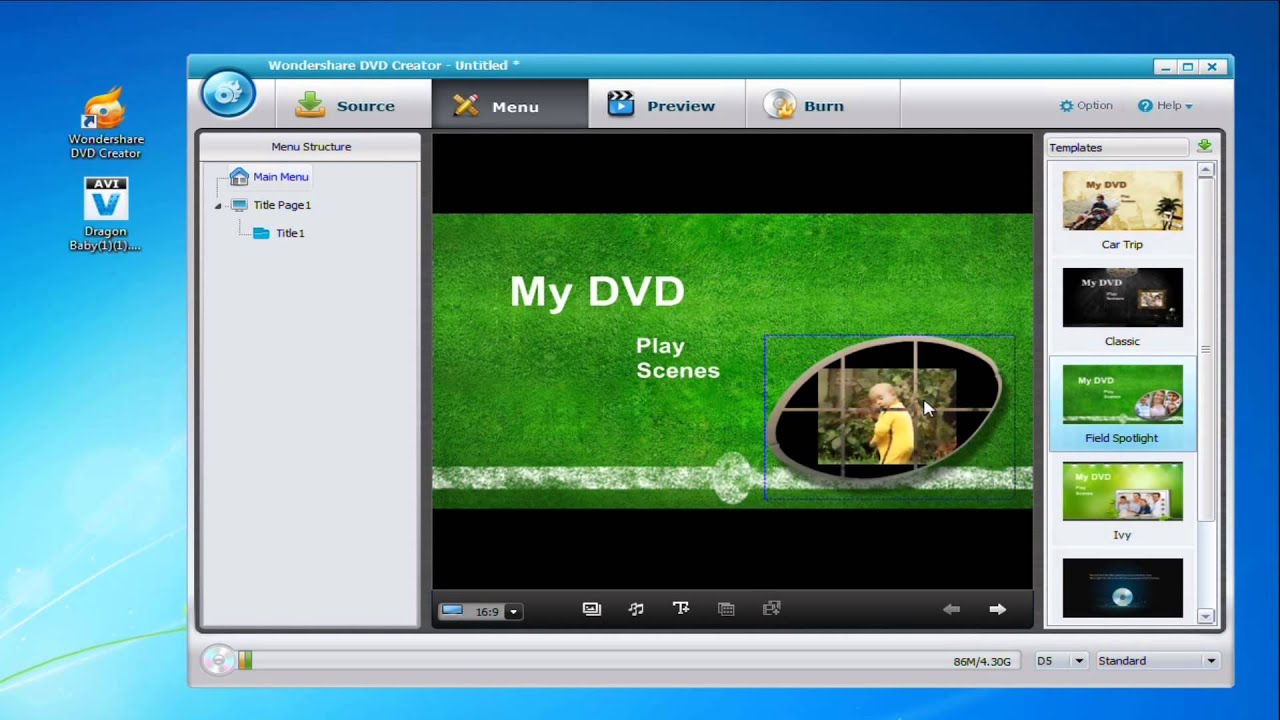Go to previous menu page arrow

pos(951,609)
